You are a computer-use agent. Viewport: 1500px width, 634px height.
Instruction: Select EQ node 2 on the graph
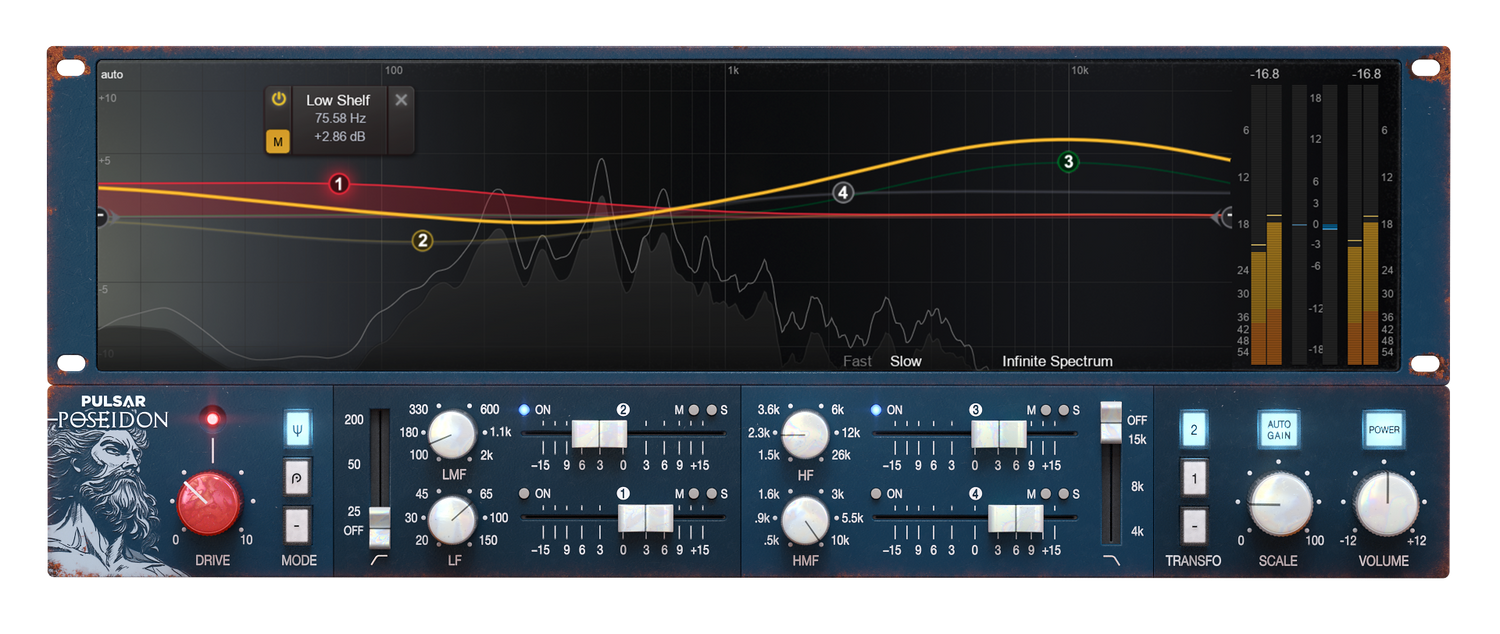(x=422, y=240)
